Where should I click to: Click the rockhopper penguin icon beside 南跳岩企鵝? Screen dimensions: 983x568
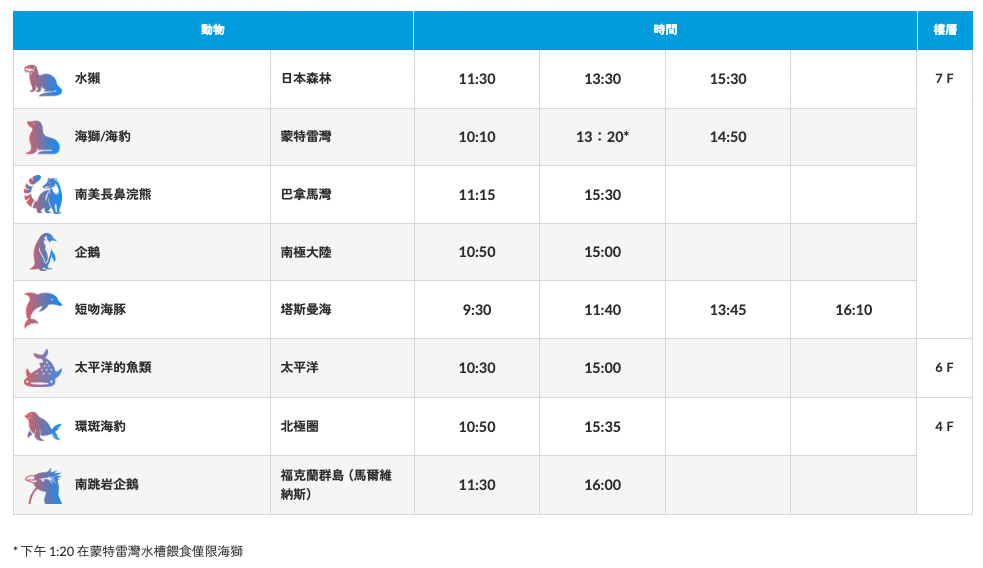click(x=43, y=485)
